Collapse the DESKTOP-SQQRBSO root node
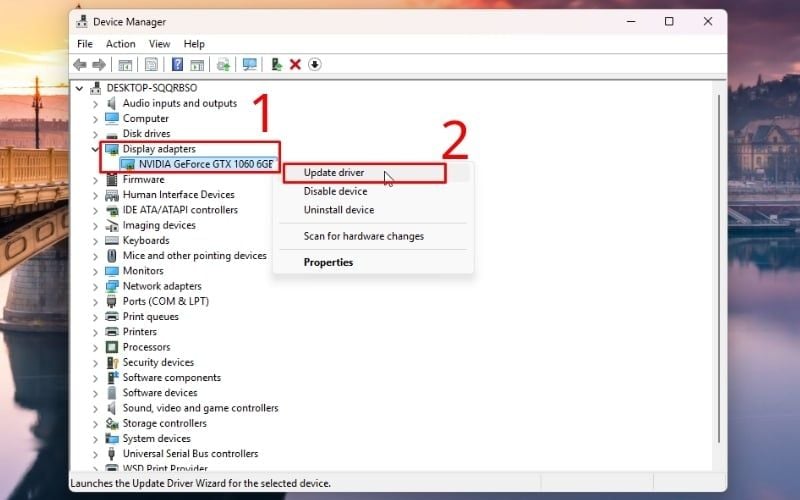The height and width of the screenshot is (500, 800). (79, 88)
